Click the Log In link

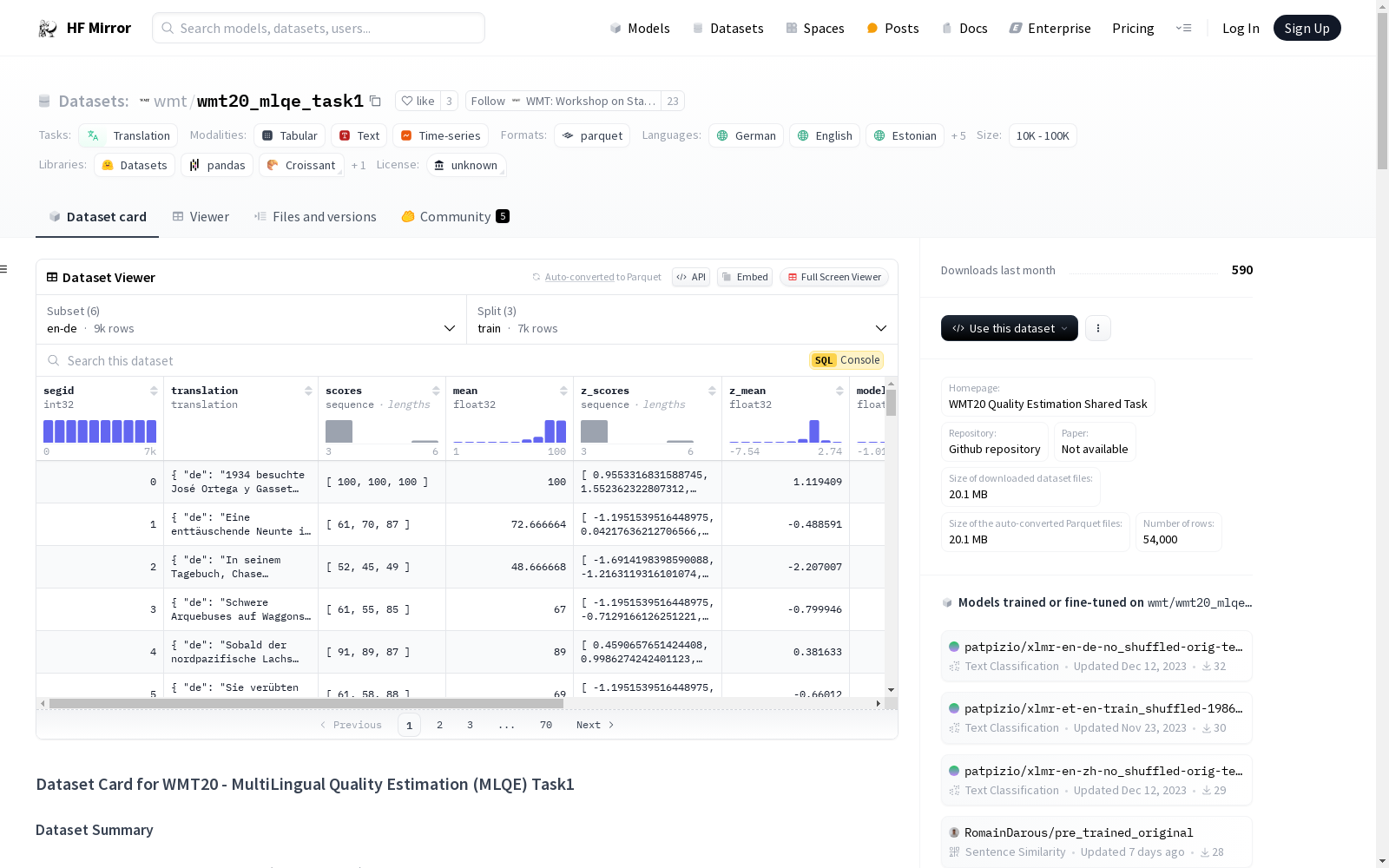pyautogui.click(x=1241, y=28)
